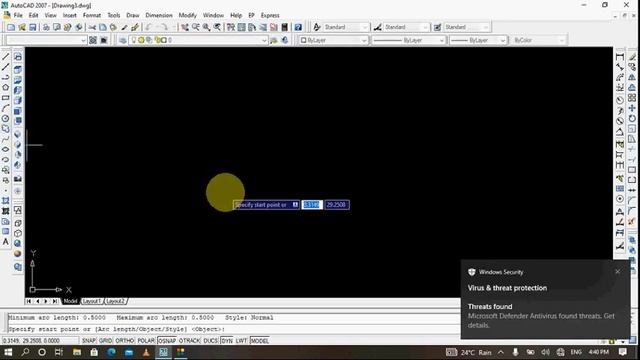This screenshot has width=640, height=360.
Task: Open Windows Start menu
Action: pyautogui.click(x=8, y=352)
